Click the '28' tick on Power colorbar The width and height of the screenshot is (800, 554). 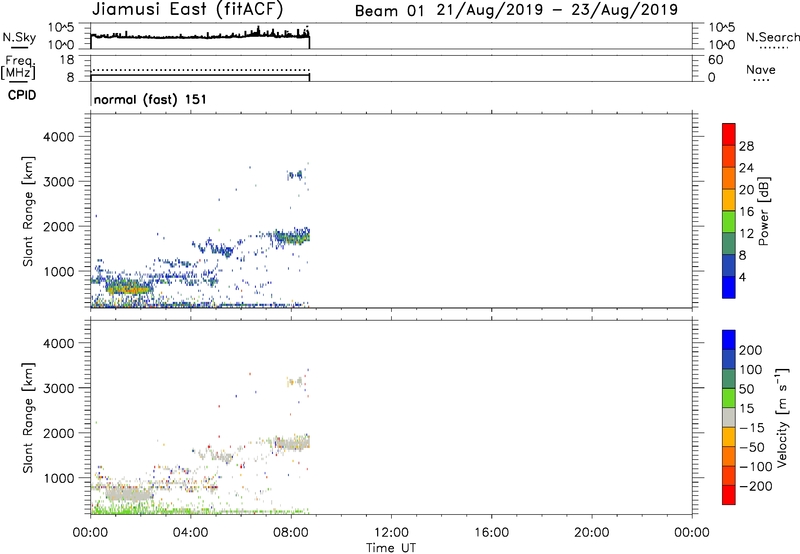click(746, 146)
